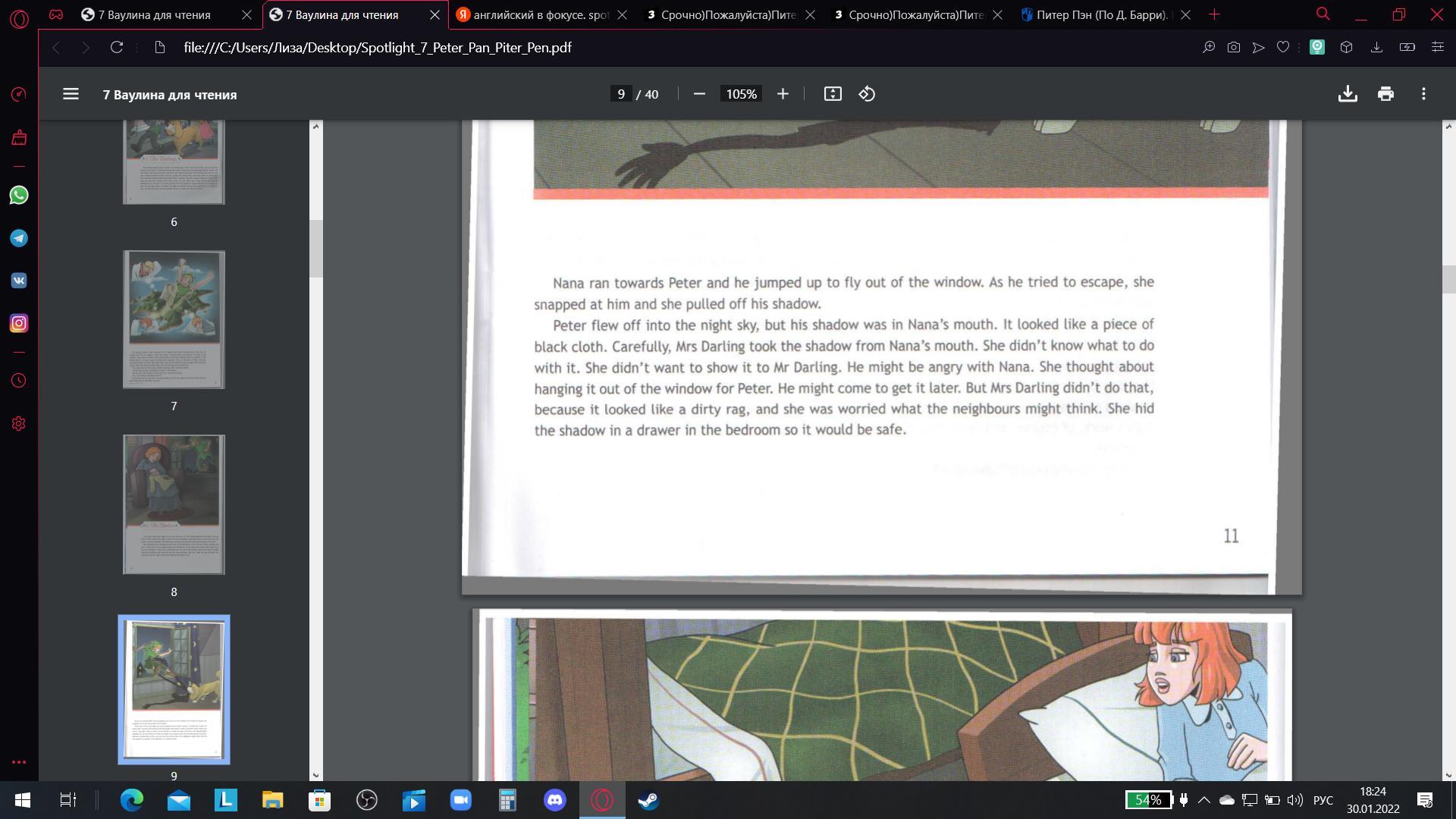Edit the PDF page number field
Viewport: 1456px width, 819px height.
621,94
